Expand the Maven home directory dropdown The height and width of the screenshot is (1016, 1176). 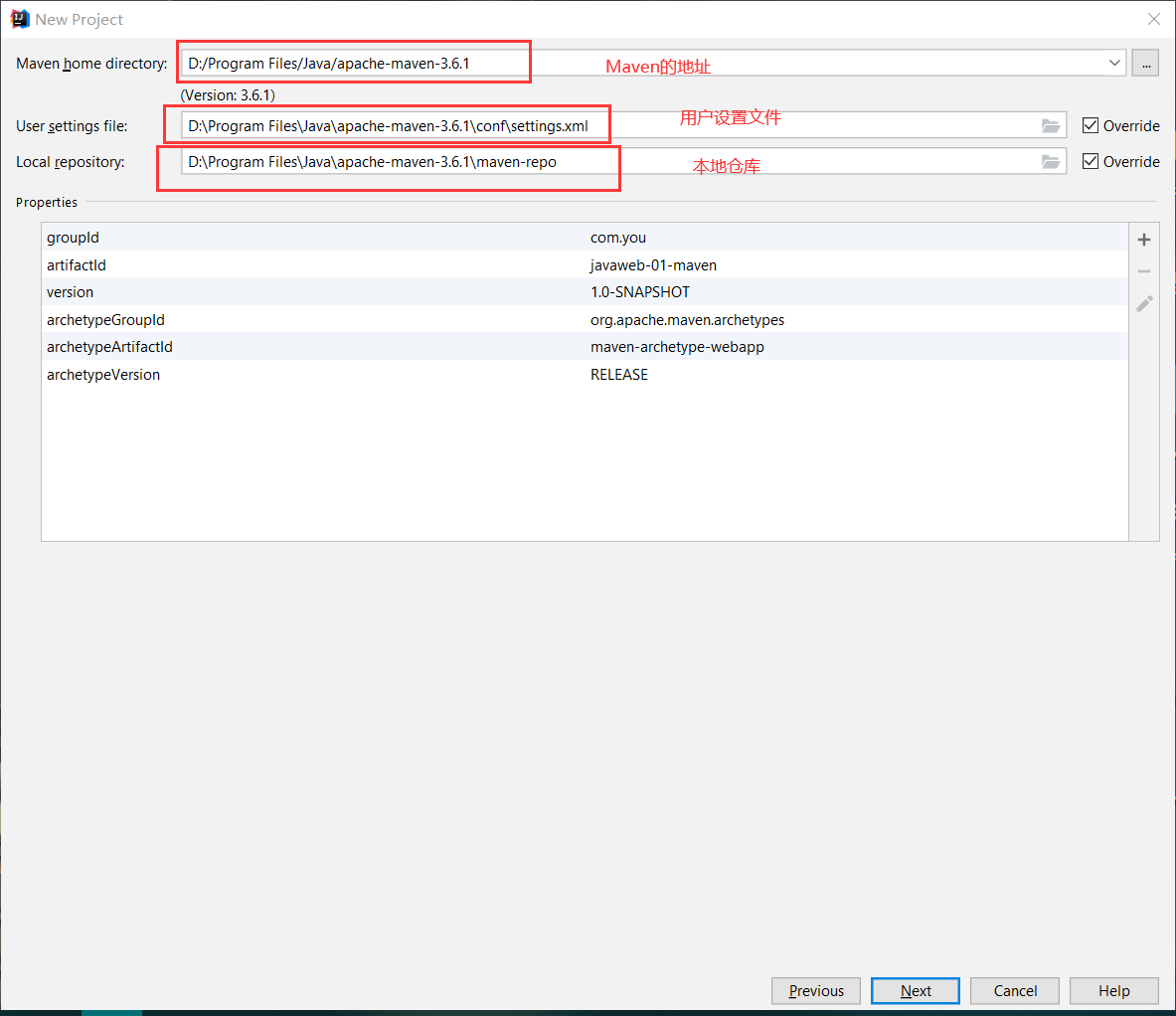click(x=1114, y=63)
